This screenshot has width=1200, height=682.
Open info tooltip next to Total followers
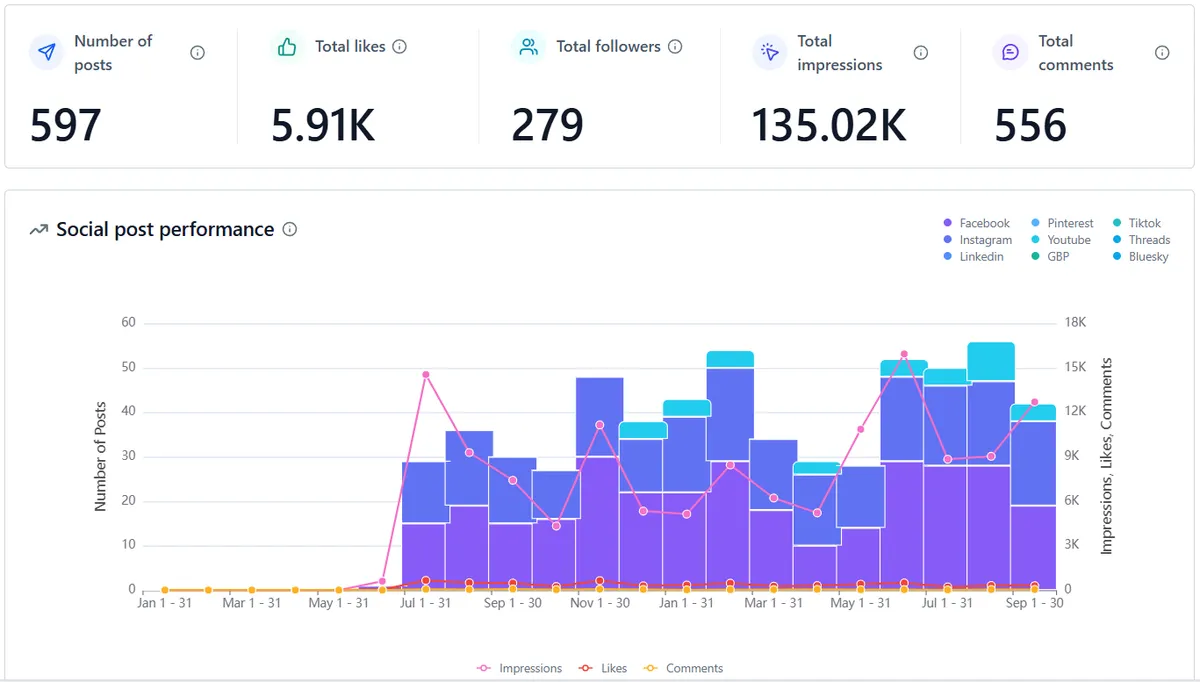[675, 47]
